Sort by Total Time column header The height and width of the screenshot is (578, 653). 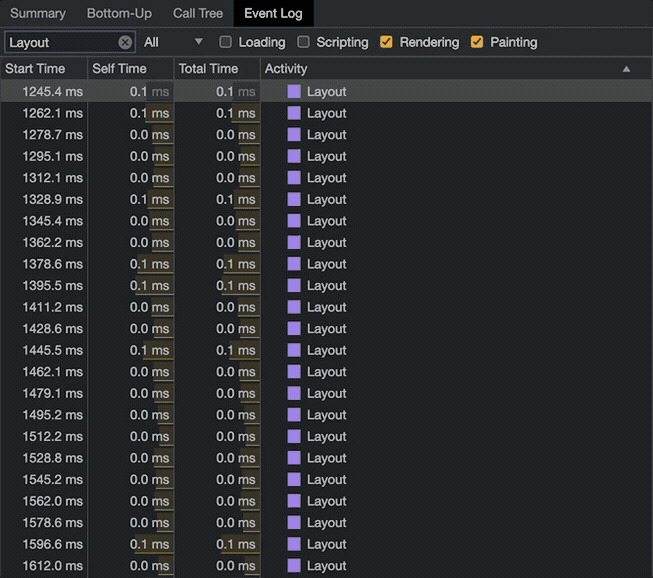point(217,69)
